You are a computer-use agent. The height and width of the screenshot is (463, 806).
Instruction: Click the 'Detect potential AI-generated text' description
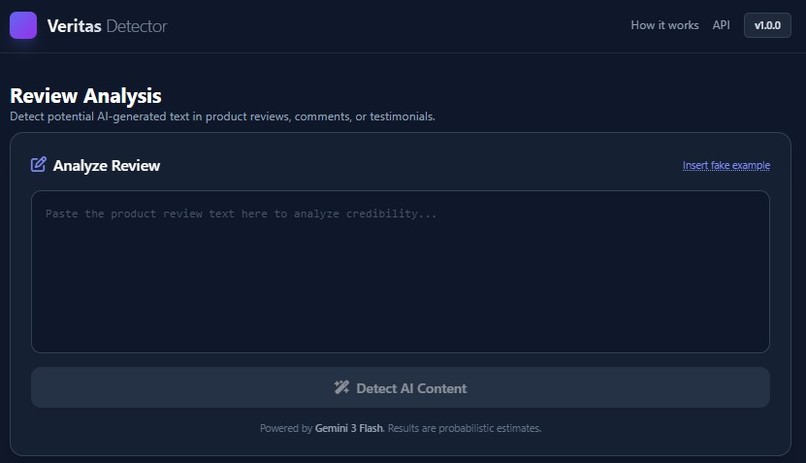[223, 117]
